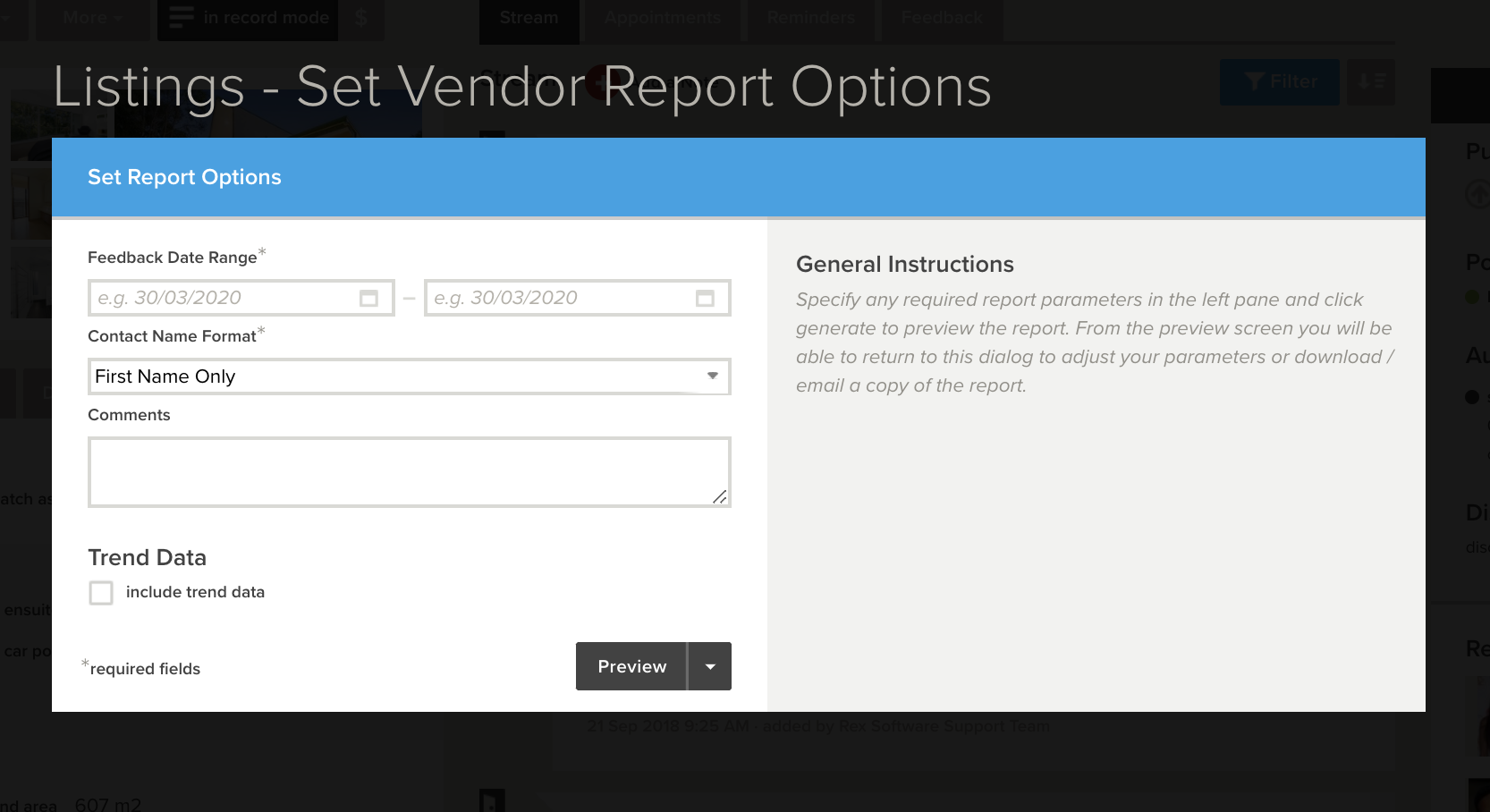Viewport: 1490px width, 812px height.
Task: Switch to the Appointments tab
Action: 661,15
